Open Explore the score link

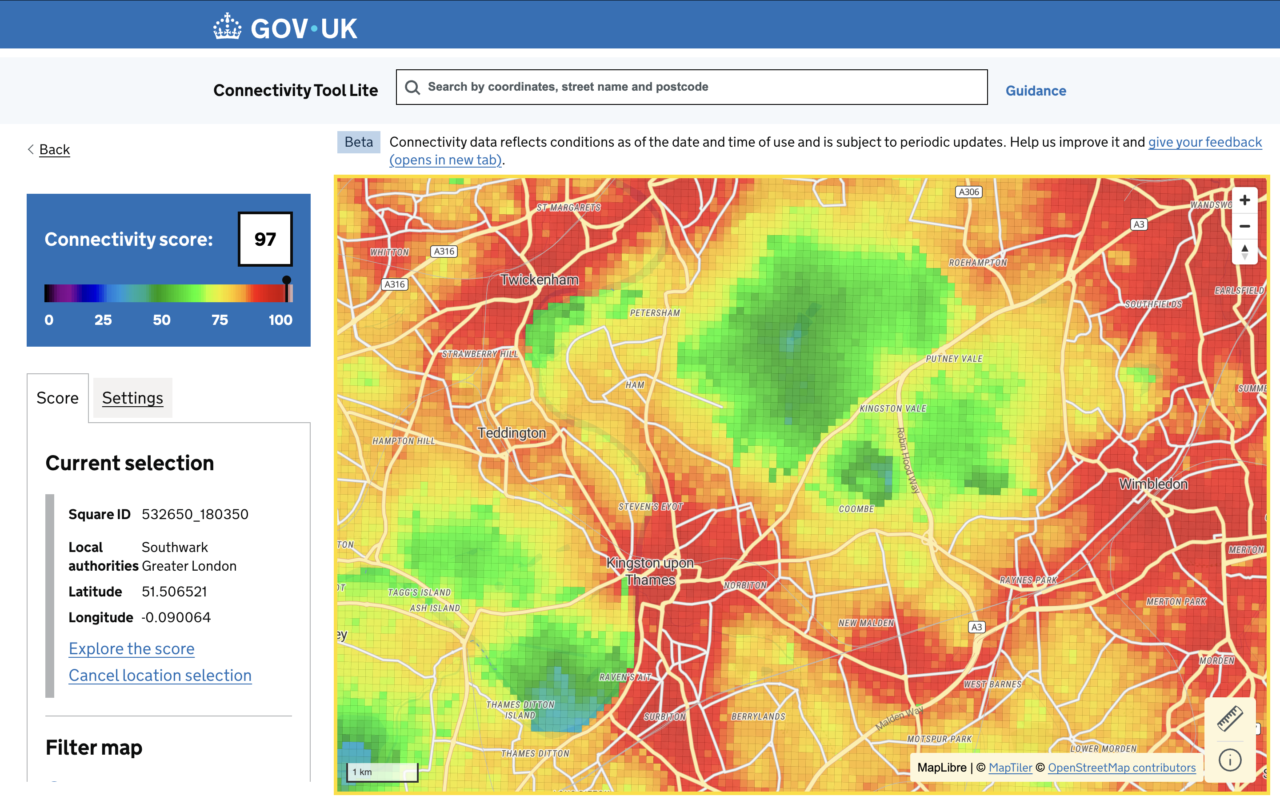(x=131, y=649)
